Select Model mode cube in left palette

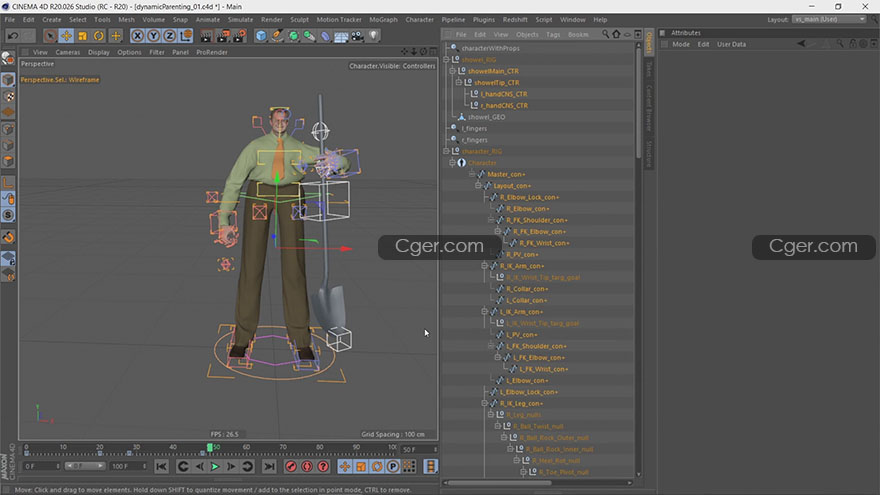tap(8, 80)
